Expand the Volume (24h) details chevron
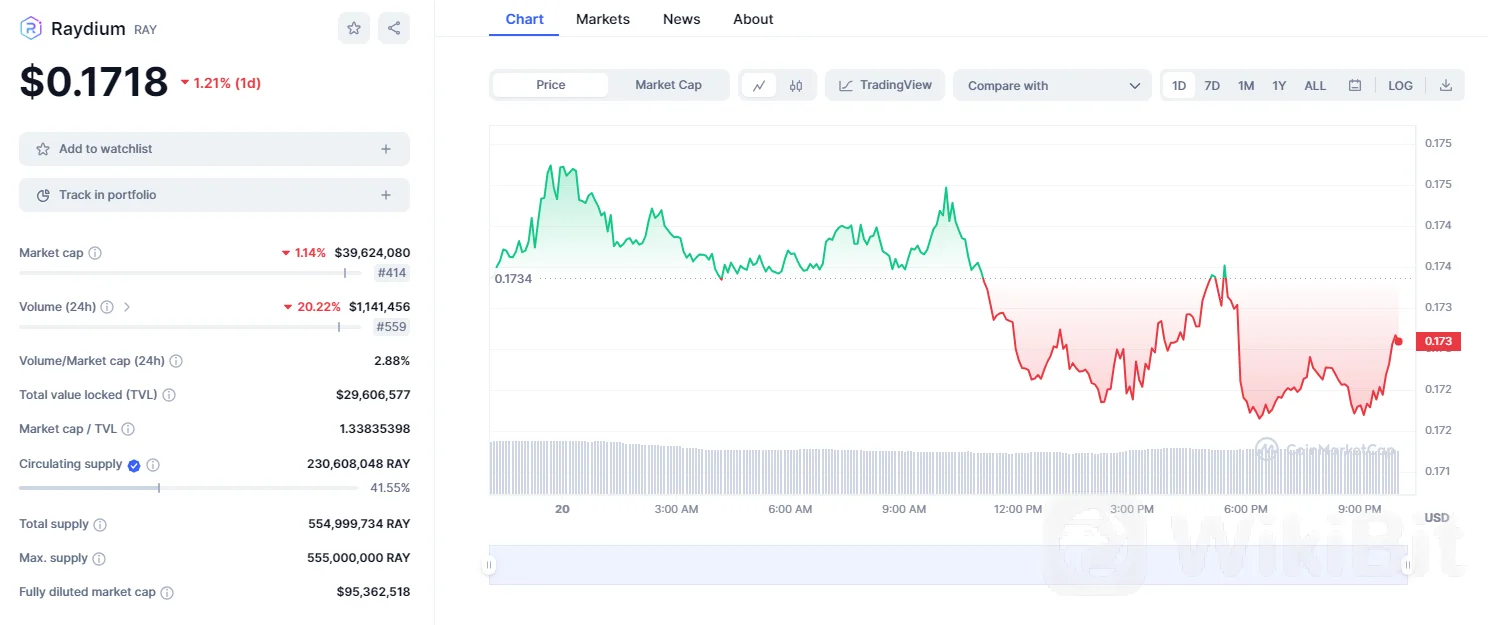This screenshot has height=625, width=1488. (127, 307)
